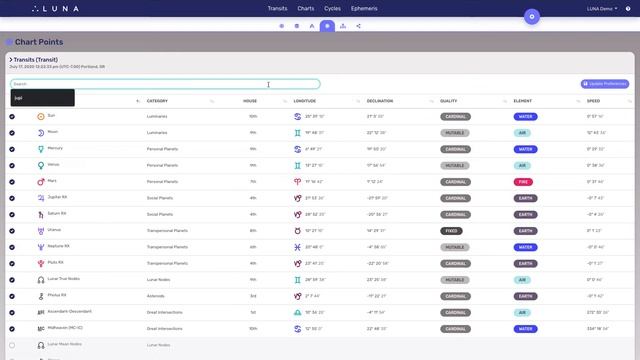Screen dimensions: 640x360
Task: Expand the Transits (Transit) section chevron
Action: 11,60
